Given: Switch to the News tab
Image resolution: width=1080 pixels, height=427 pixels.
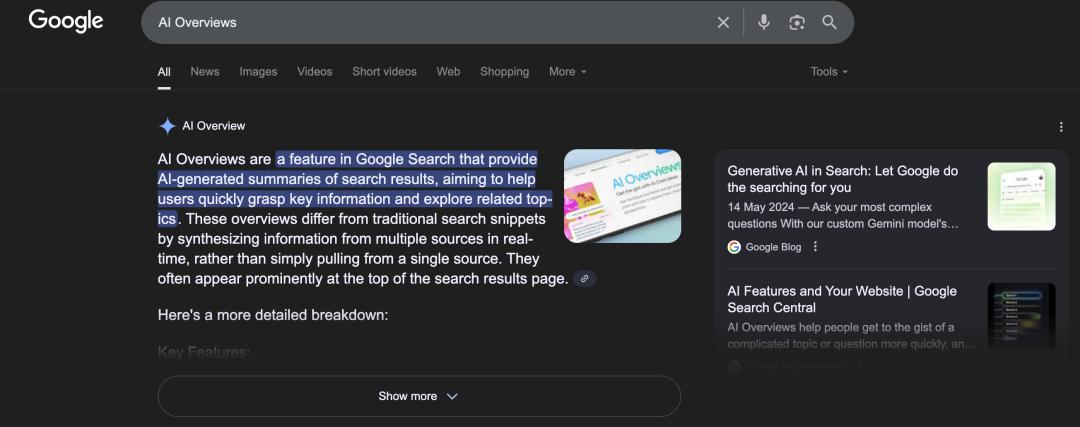Looking at the screenshot, I should click(x=205, y=72).
